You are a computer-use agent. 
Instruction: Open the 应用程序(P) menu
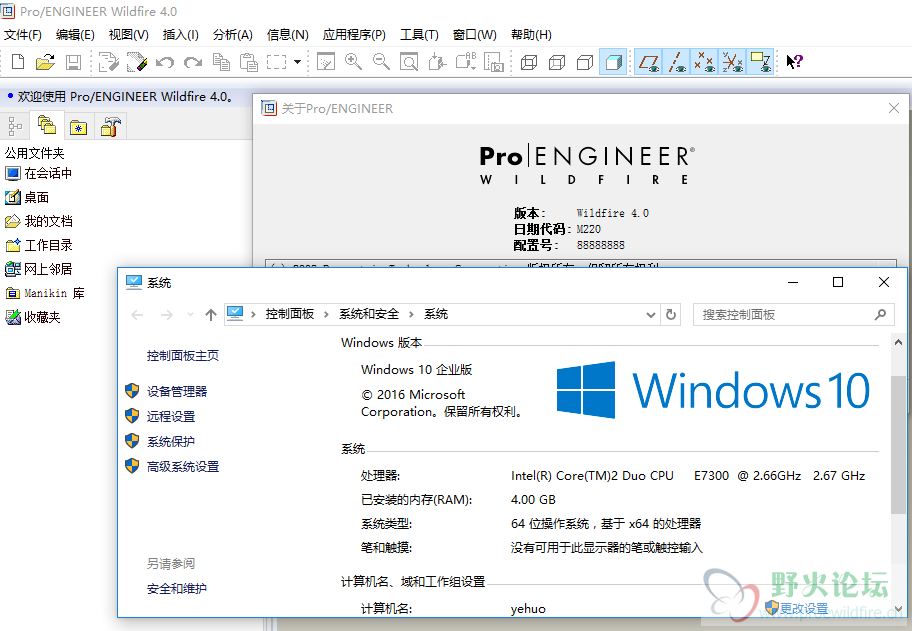[354, 35]
